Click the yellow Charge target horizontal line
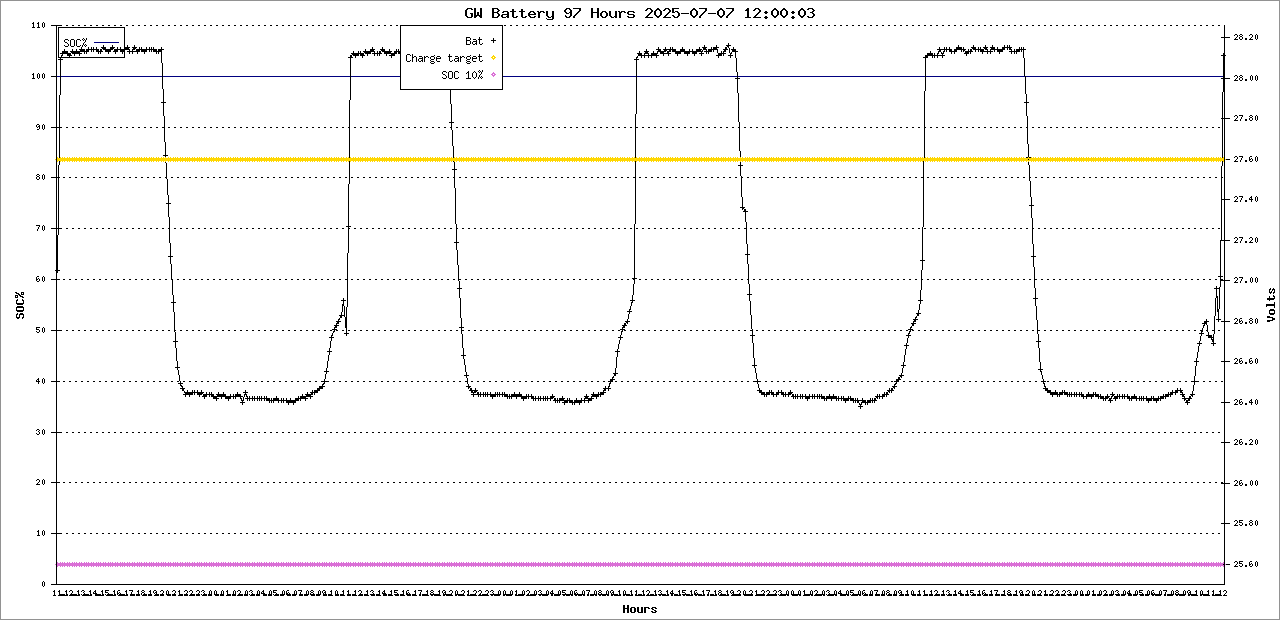This screenshot has height=620, width=1280. coord(640,159)
